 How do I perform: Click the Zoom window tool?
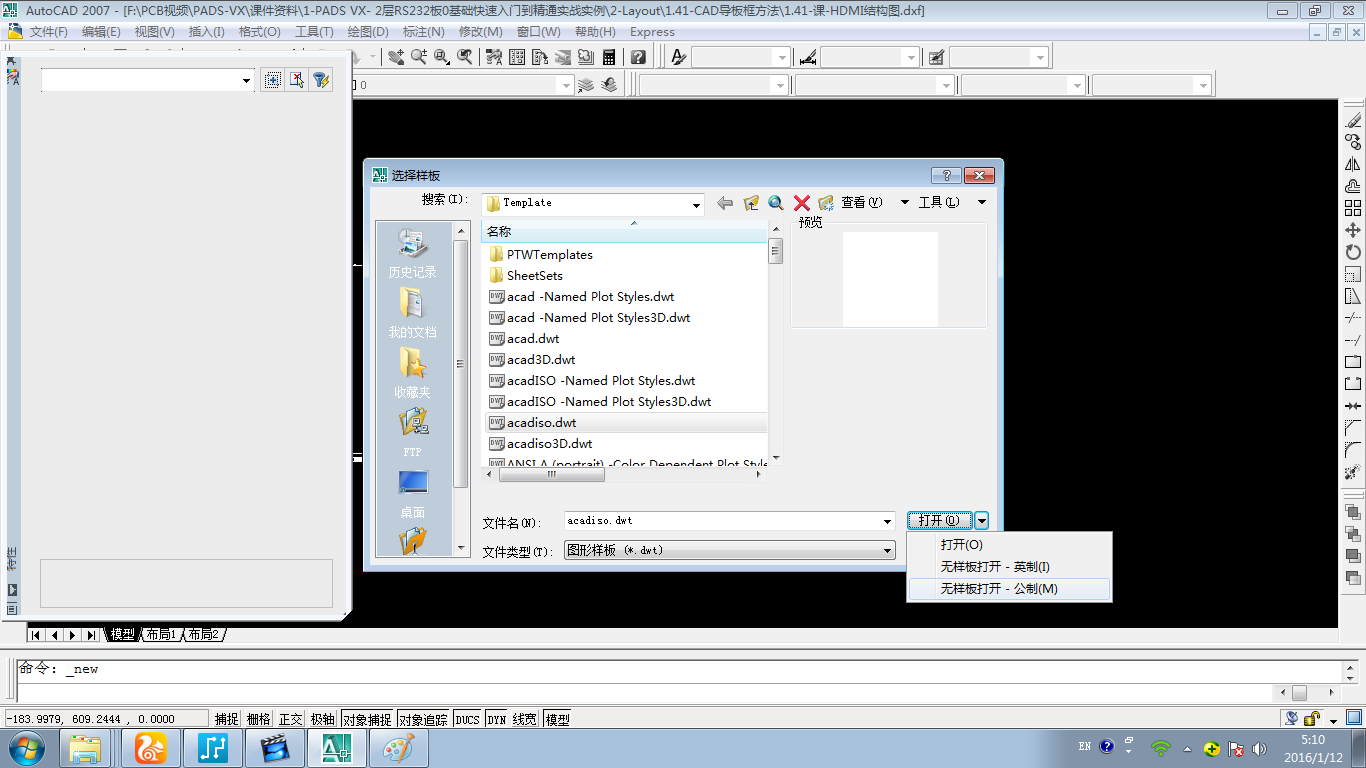coord(442,58)
